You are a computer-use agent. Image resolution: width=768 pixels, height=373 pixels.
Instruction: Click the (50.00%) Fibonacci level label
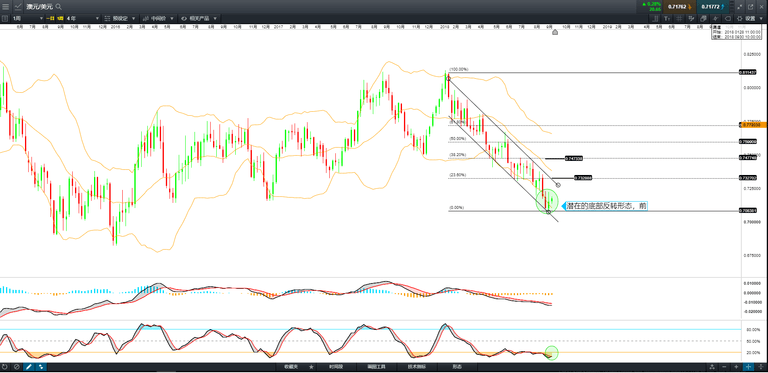[x=457, y=139]
